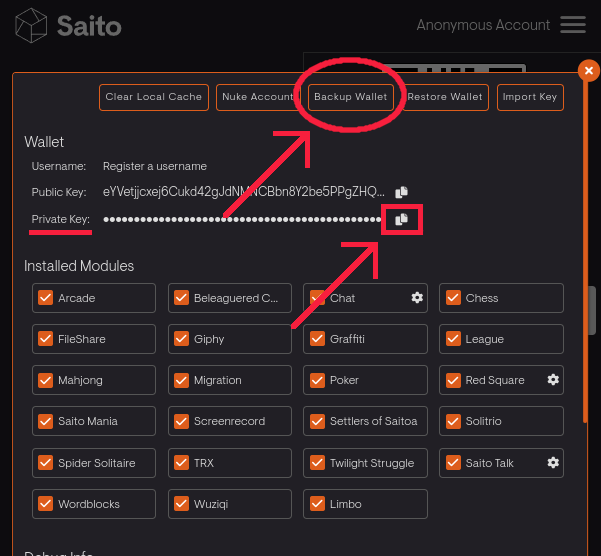The image size is (601, 556).
Task: Click the Saito brand name text
Action: (x=89, y=26)
